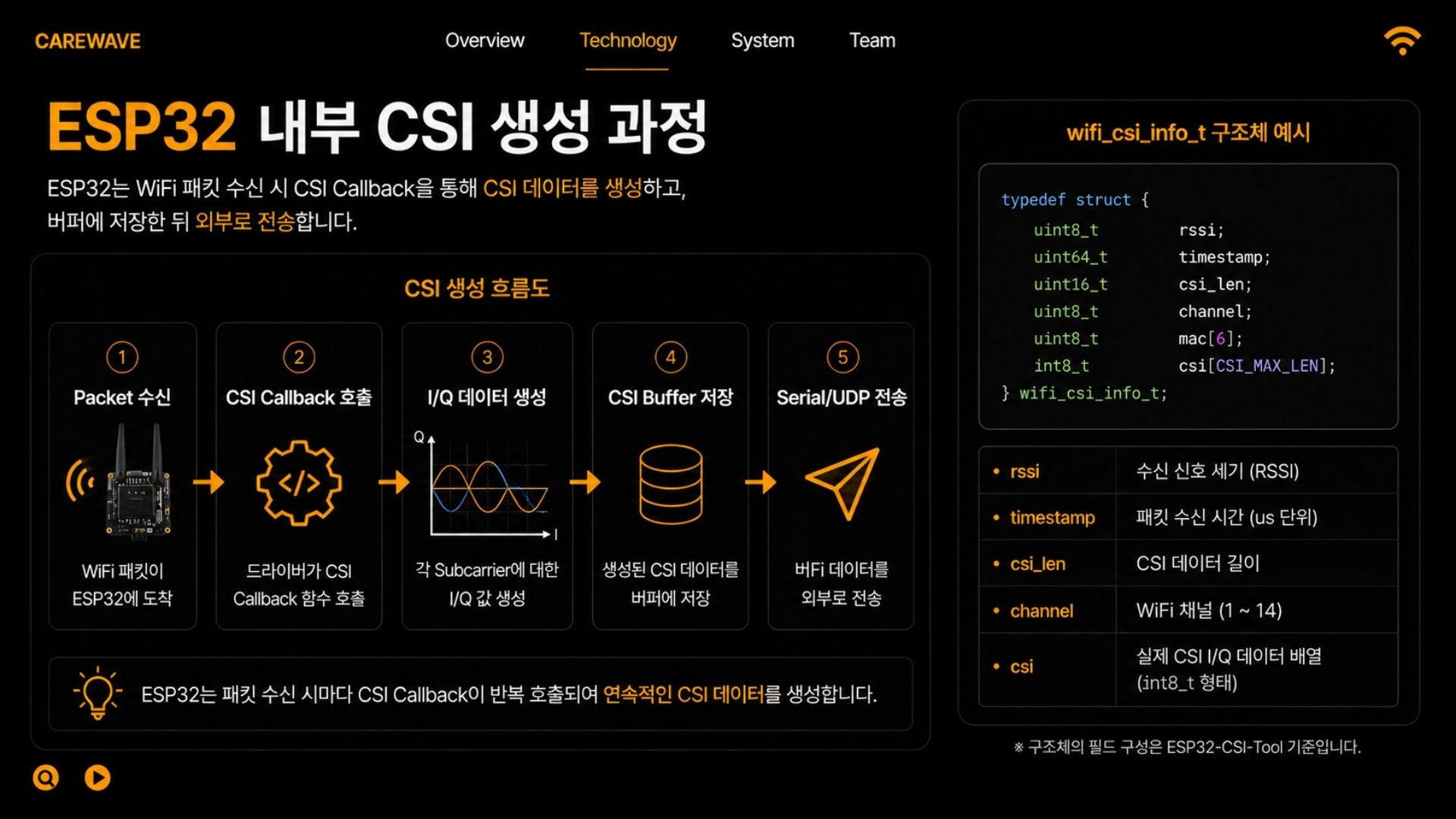This screenshot has width=1456, height=819.
Task: Click the database buffer icon
Action: click(x=670, y=484)
